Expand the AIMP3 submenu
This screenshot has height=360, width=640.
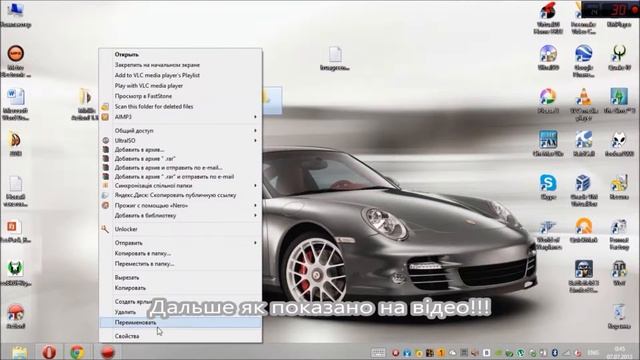click(x=180, y=117)
